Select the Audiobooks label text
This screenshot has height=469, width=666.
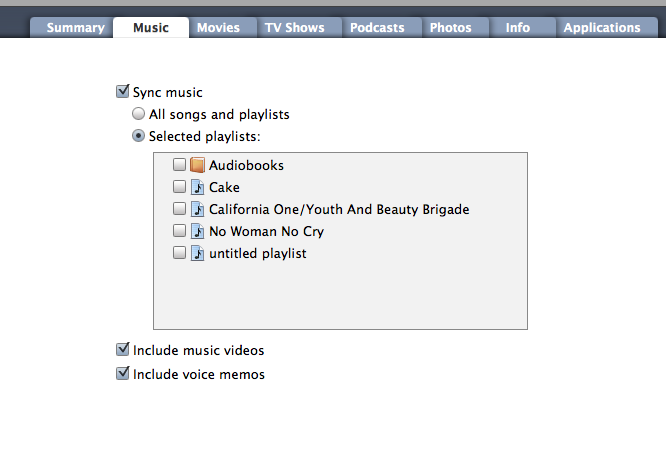pyautogui.click(x=246, y=165)
